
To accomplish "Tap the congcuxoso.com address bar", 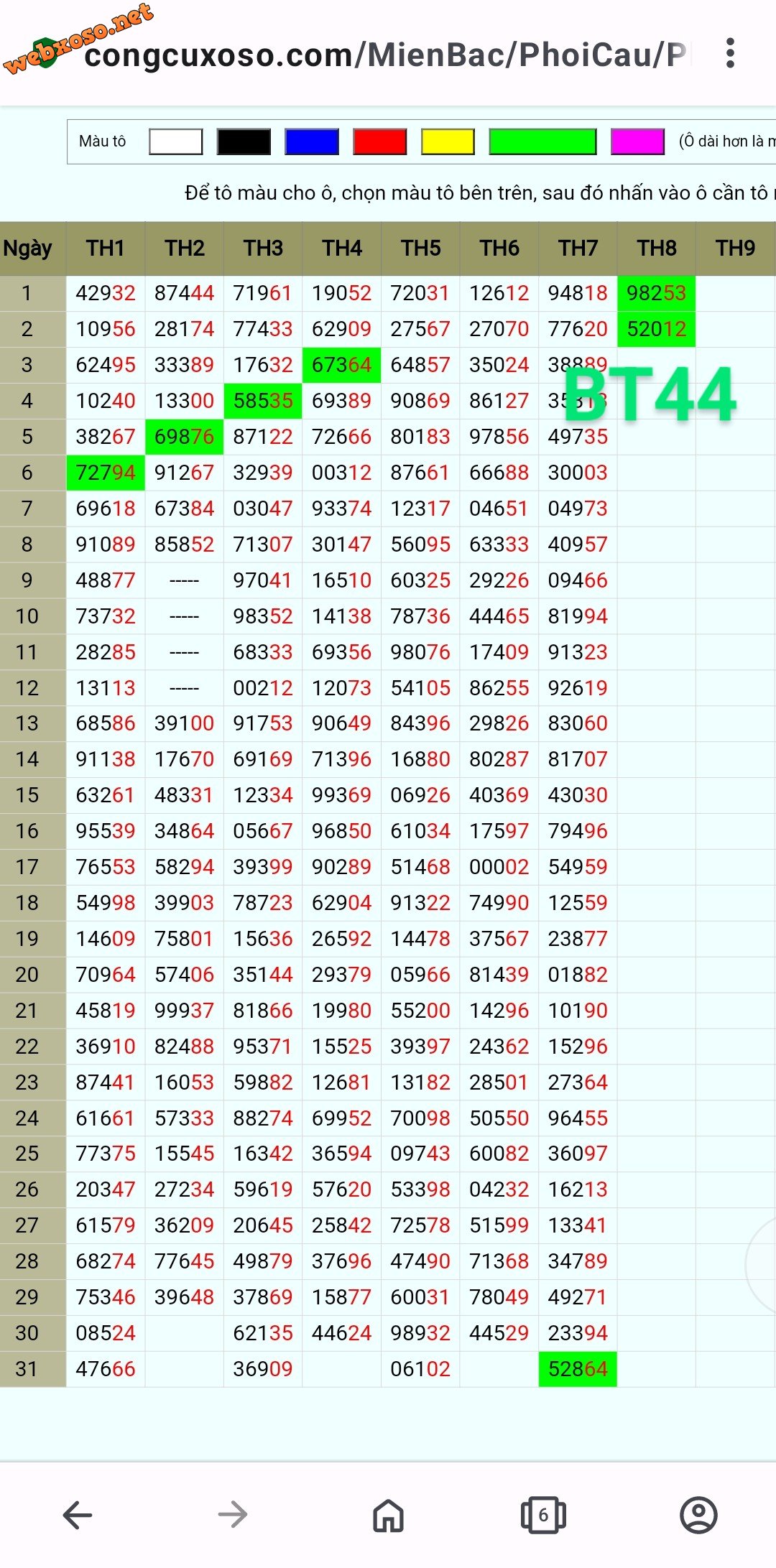I will 384,55.
